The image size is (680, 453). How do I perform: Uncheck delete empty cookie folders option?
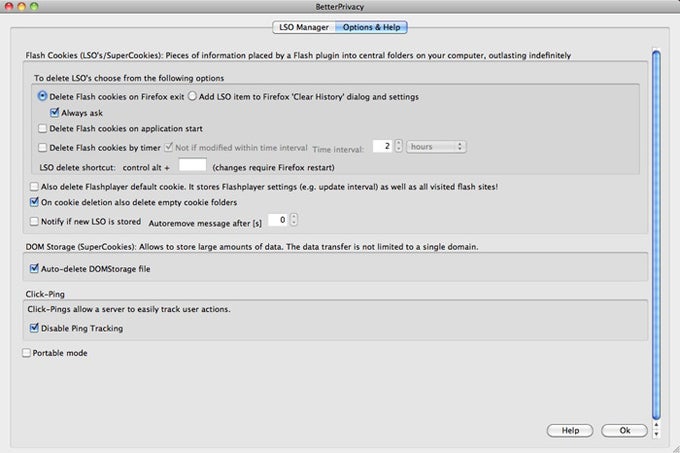34,202
